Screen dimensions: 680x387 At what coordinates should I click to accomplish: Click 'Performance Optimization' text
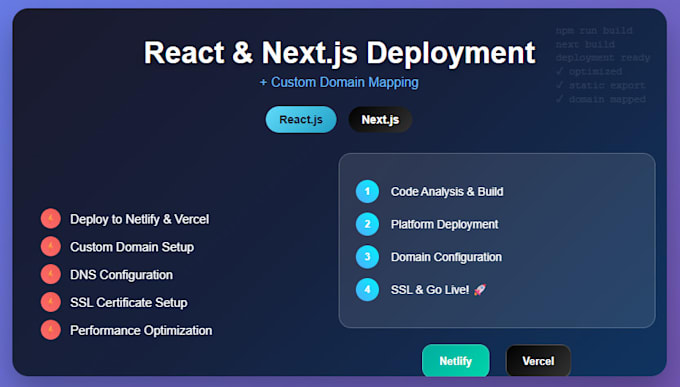141,331
